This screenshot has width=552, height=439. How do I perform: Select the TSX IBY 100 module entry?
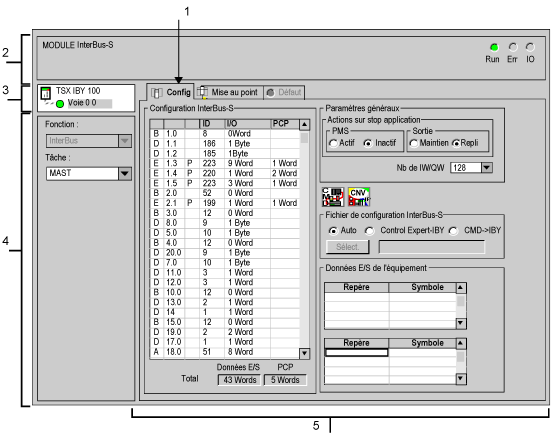78,91
